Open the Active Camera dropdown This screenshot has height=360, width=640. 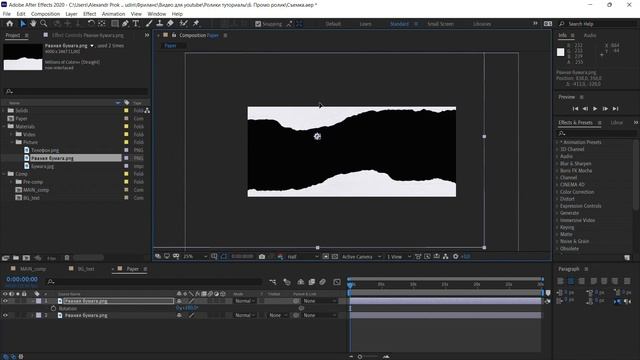(x=361, y=256)
